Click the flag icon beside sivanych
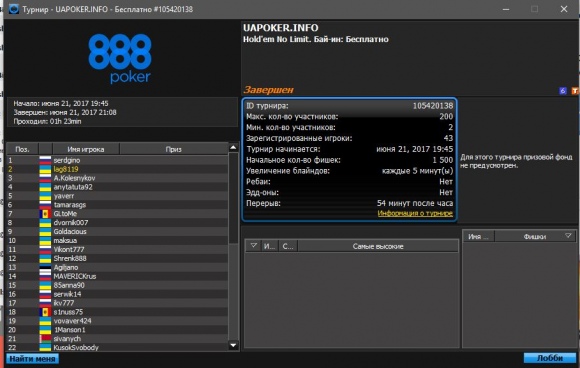This screenshot has height=368, width=580. tap(45, 339)
